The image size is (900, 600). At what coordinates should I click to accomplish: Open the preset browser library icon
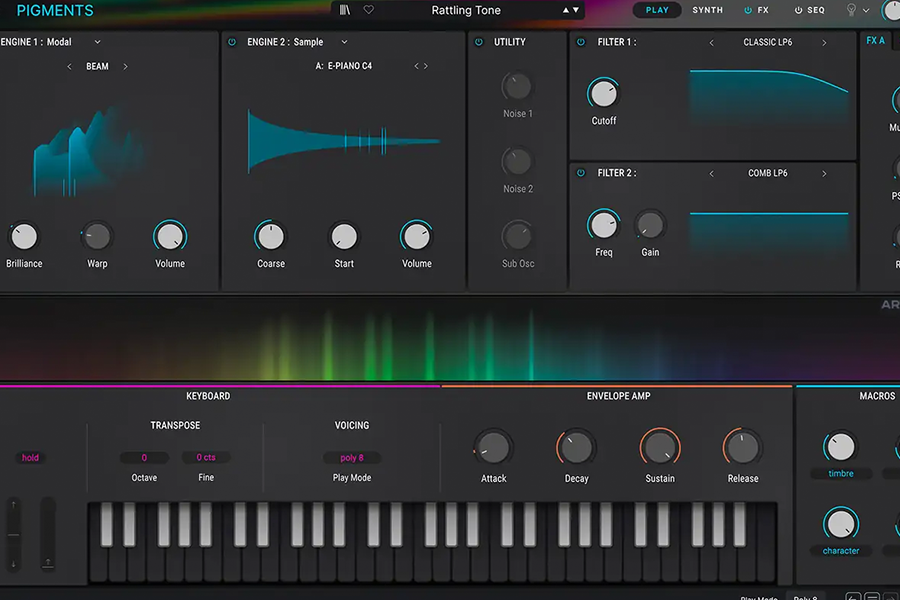(x=344, y=10)
